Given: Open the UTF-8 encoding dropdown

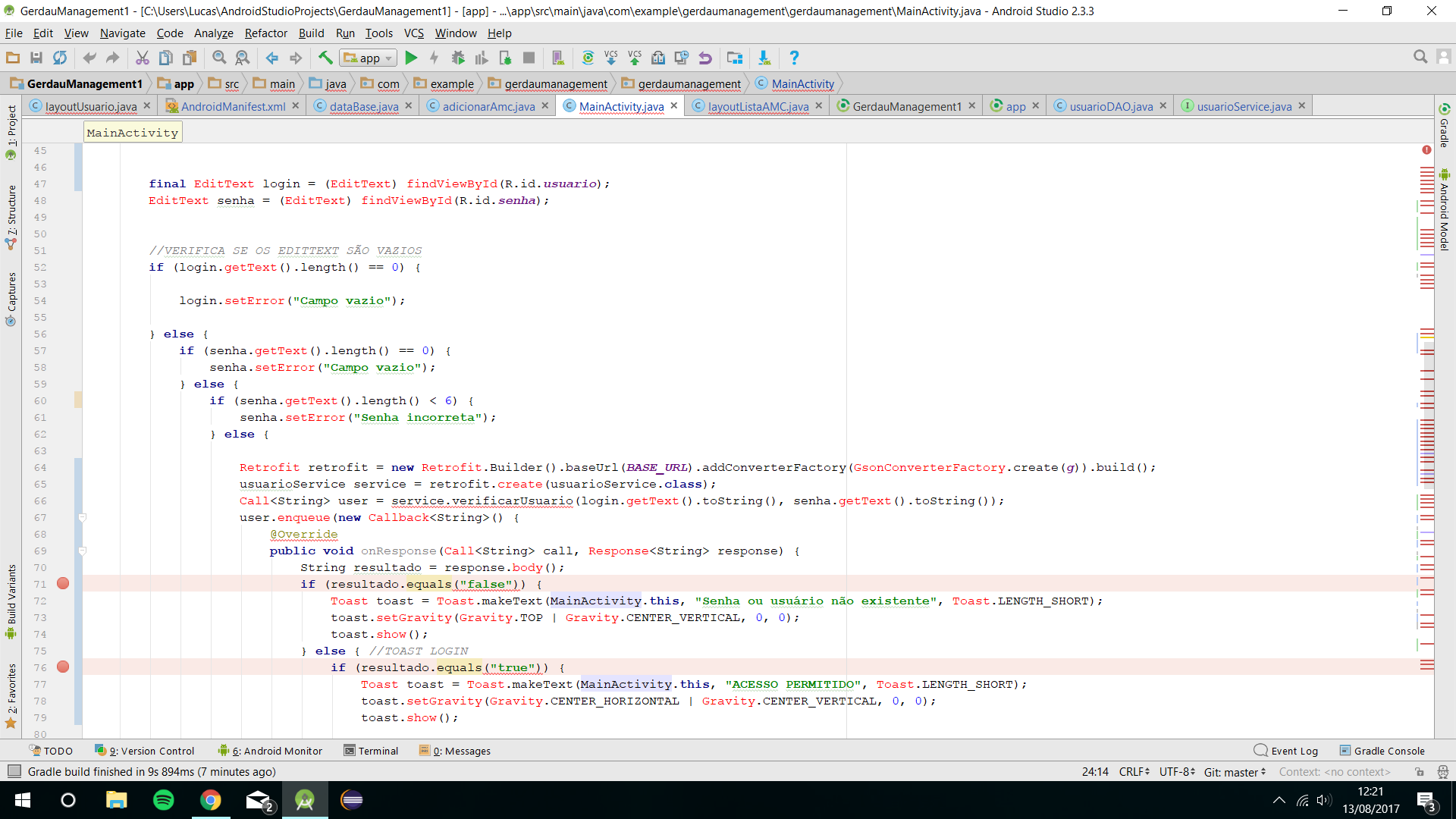Looking at the screenshot, I should tap(1177, 772).
